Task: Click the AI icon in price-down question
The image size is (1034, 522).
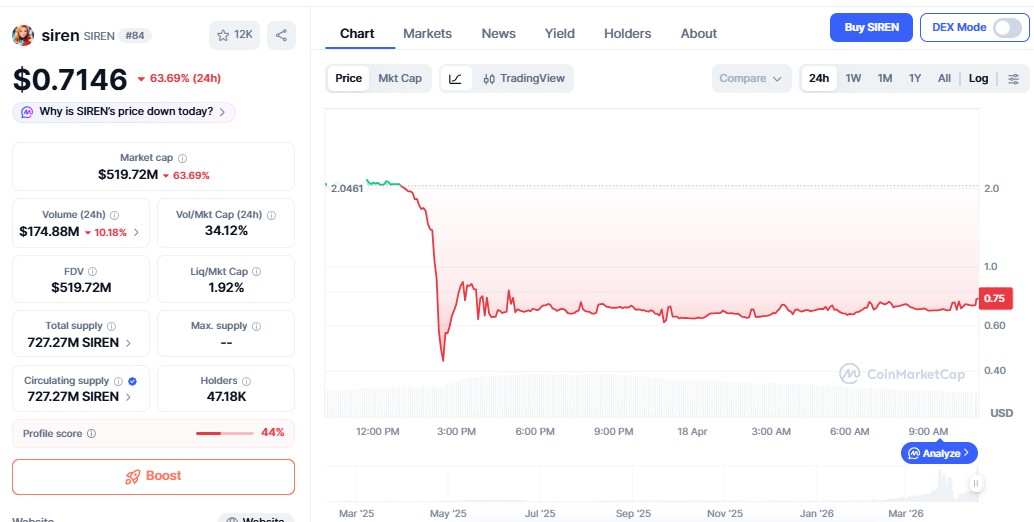Action: pos(27,112)
